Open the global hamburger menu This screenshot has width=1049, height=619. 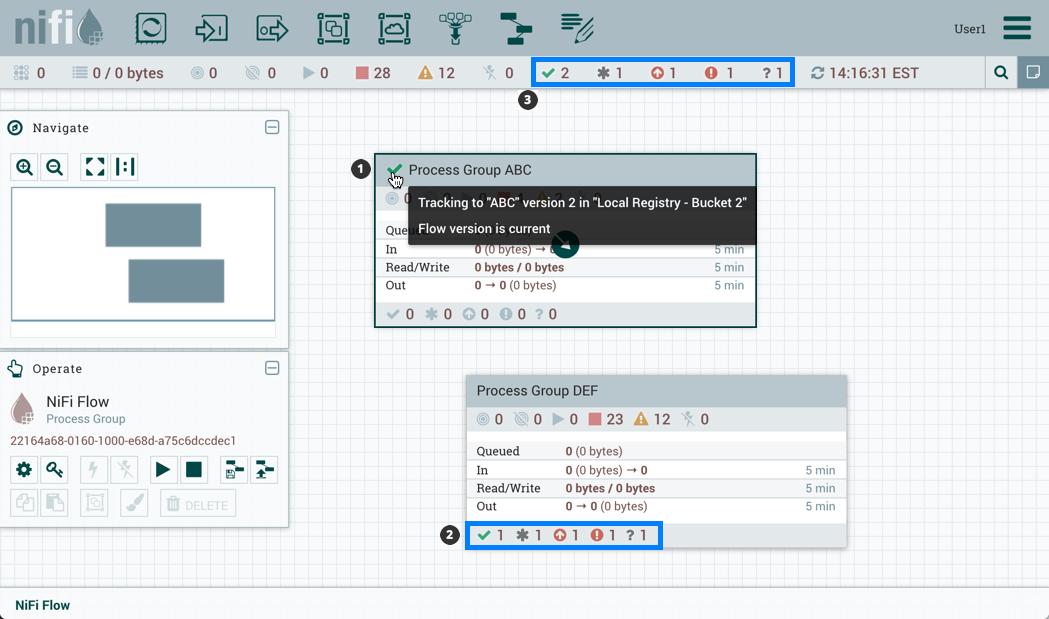tap(1017, 28)
